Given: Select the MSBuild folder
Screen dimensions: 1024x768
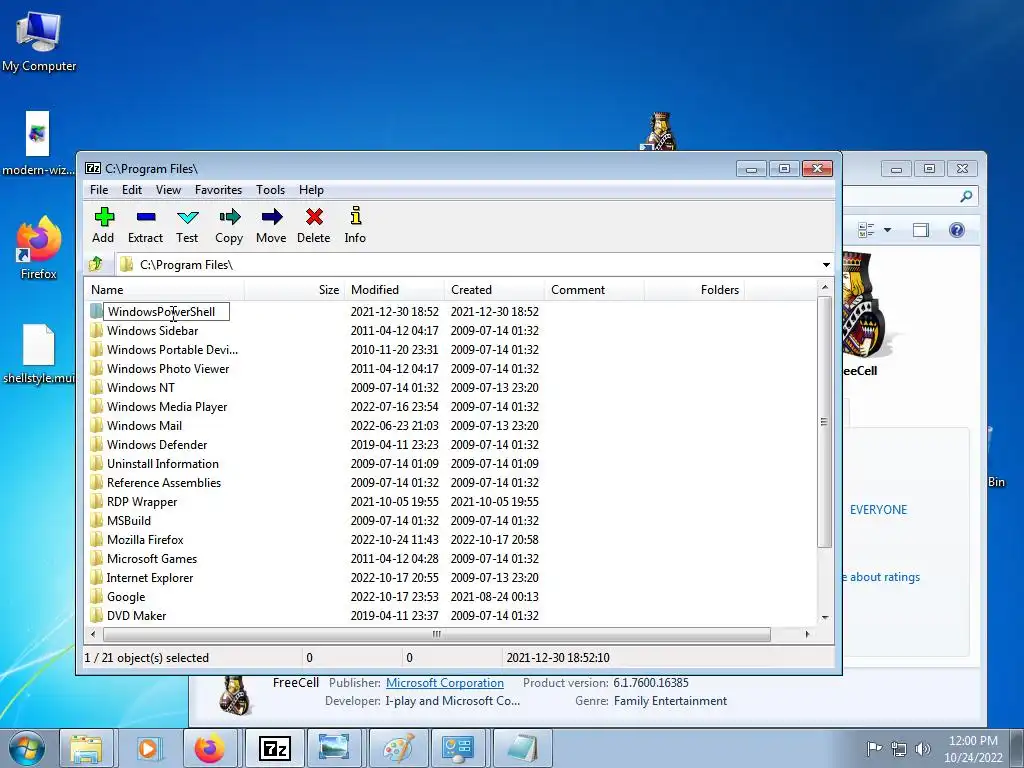Looking at the screenshot, I should point(129,520).
